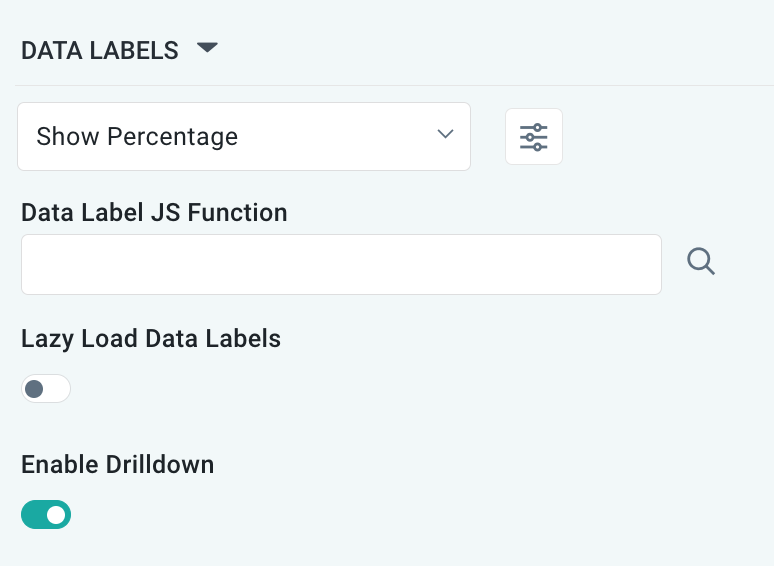This screenshot has height=566, width=774.
Task: Adjust data label options via sliders button
Action: pyautogui.click(x=534, y=137)
